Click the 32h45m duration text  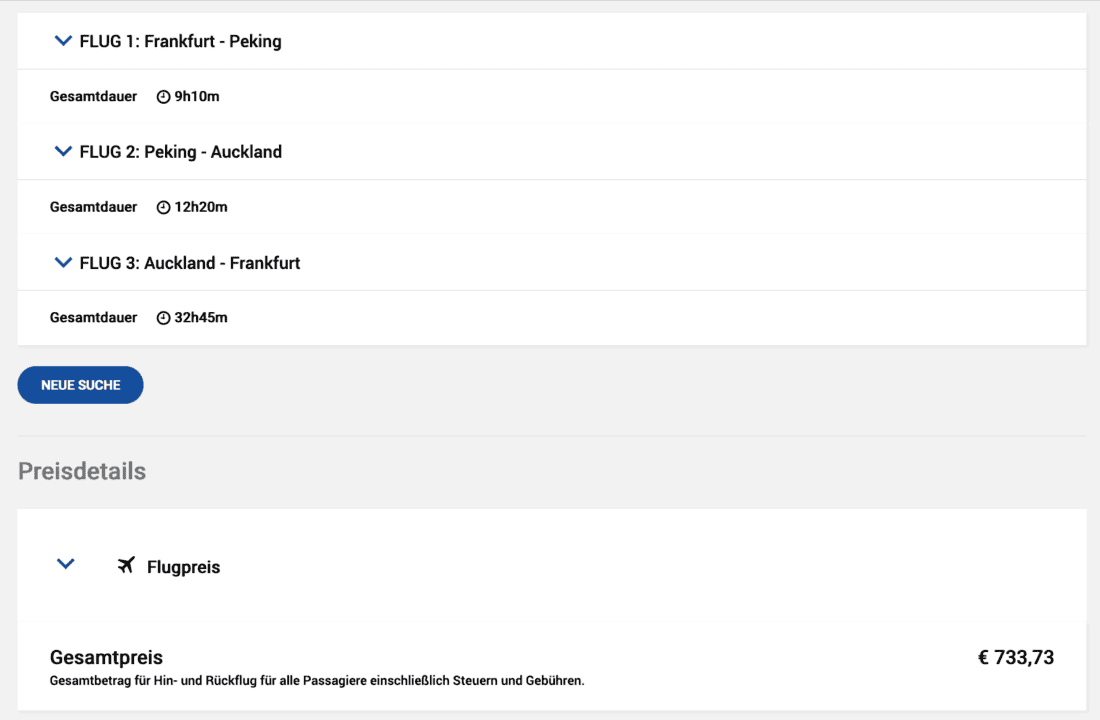(201, 318)
